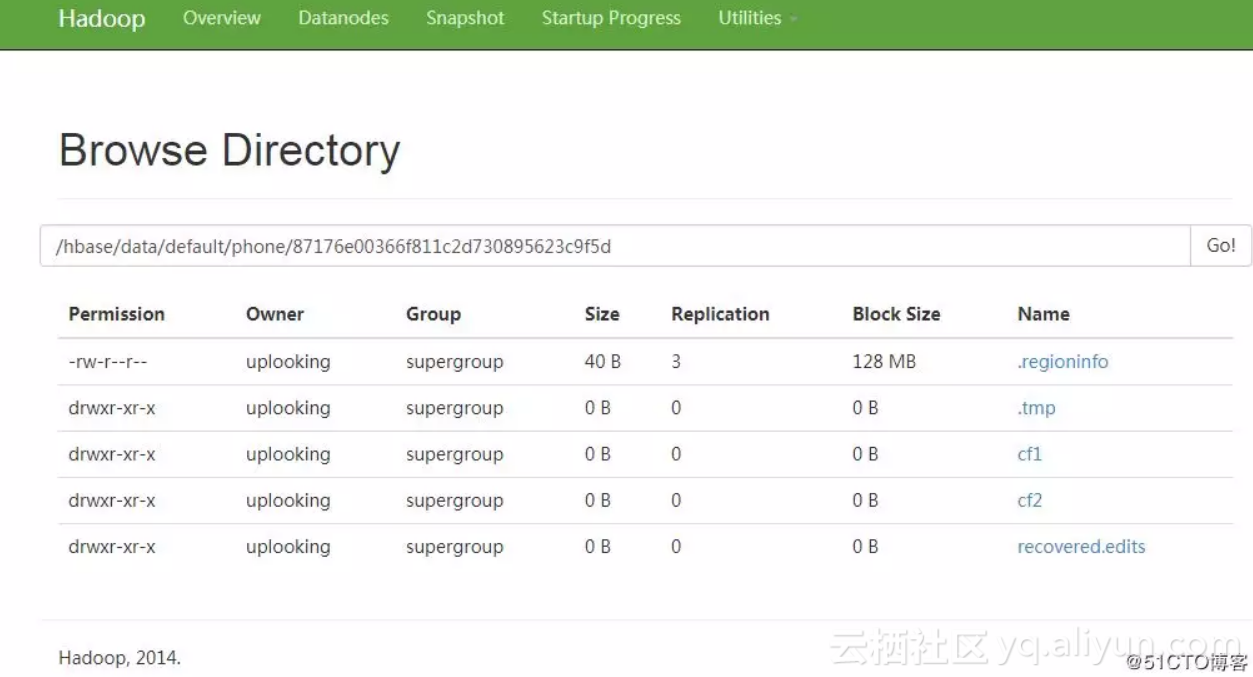Viewport: 1253px width, 677px height.
Task: Click supergroup in the .tmp row
Action: point(454,408)
